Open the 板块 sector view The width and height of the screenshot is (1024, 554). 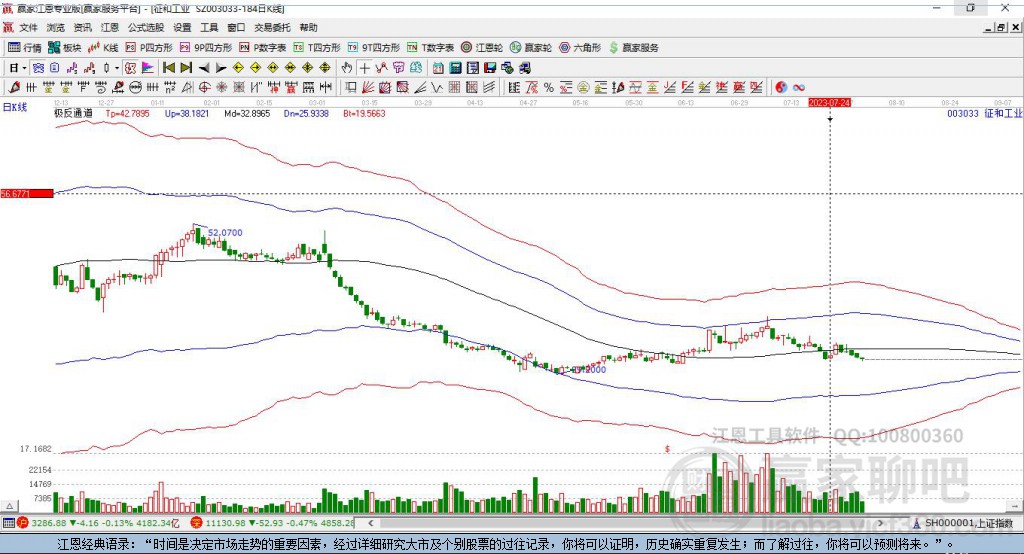pos(65,48)
